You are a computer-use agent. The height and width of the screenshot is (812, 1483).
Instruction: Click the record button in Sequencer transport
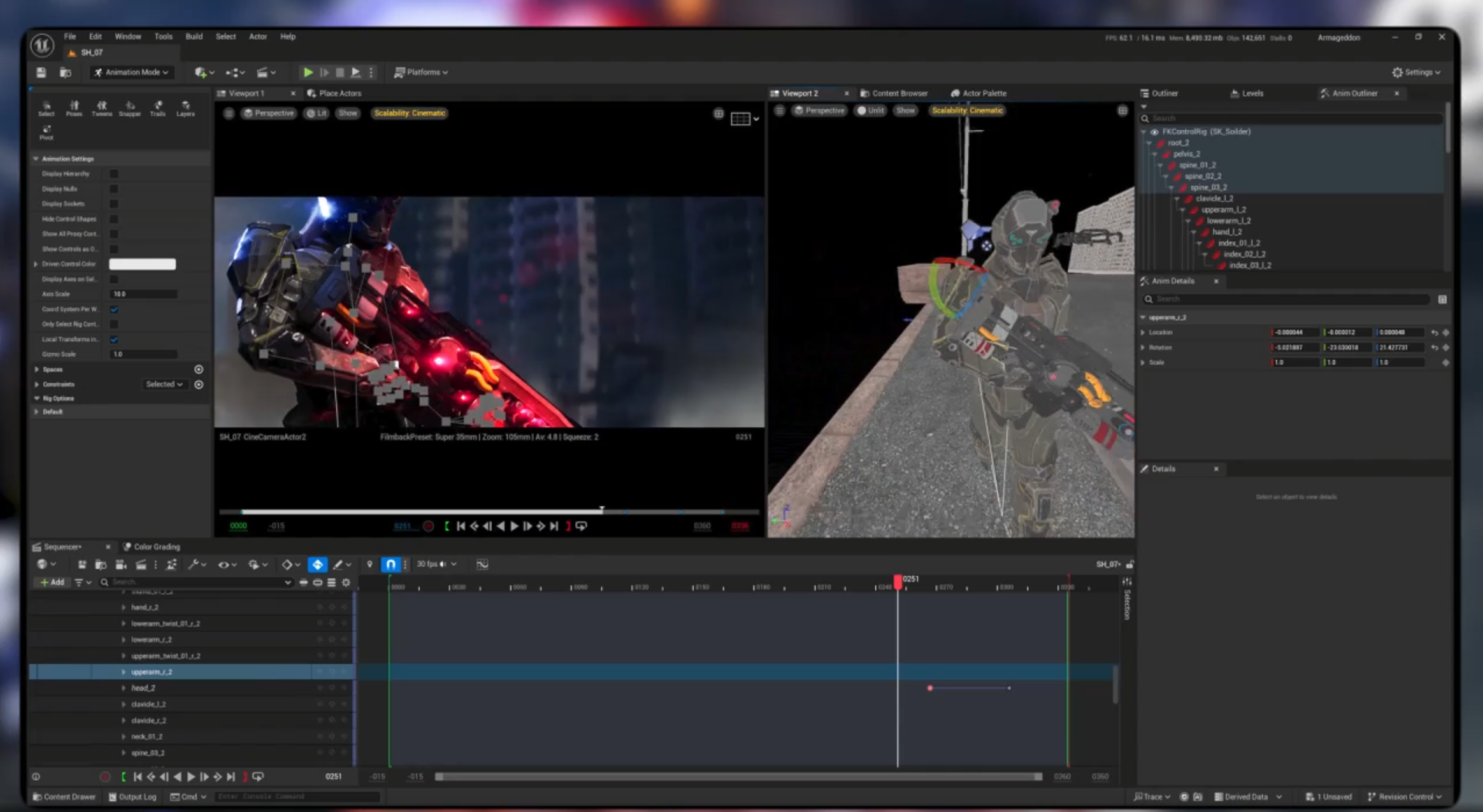point(105,776)
